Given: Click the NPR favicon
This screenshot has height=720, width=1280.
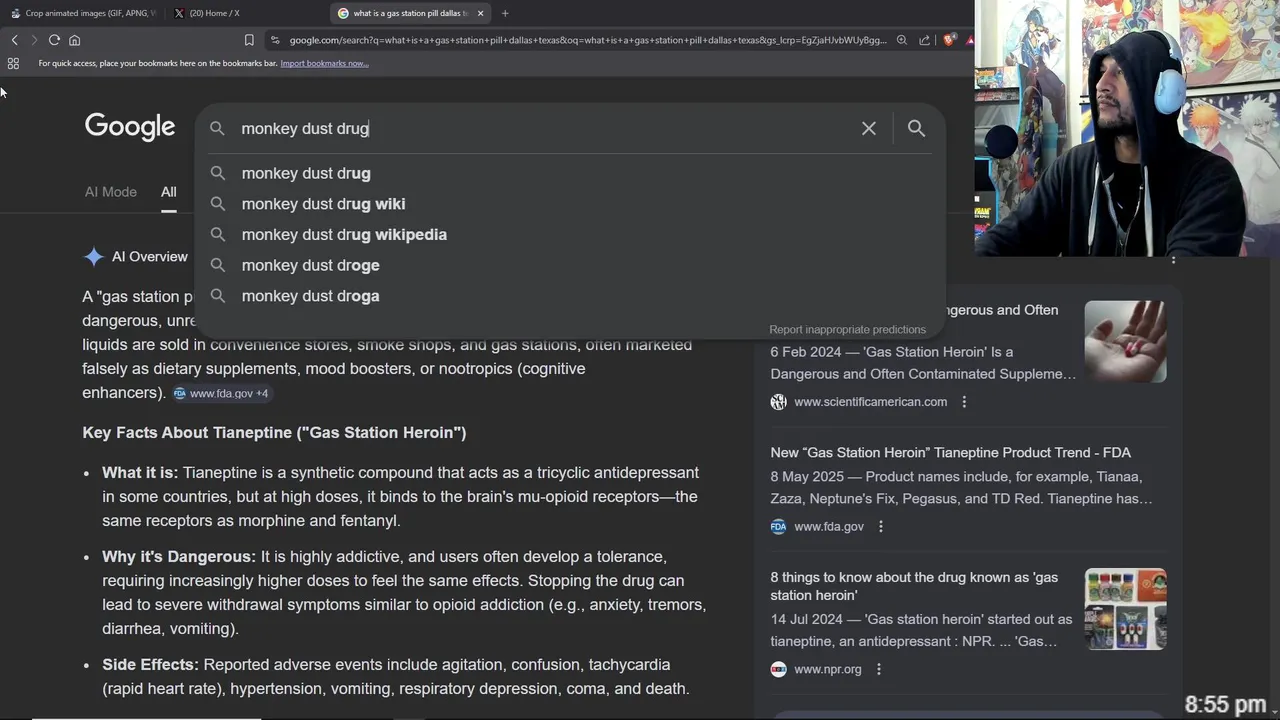Looking at the screenshot, I should click(x=779, y=669).
